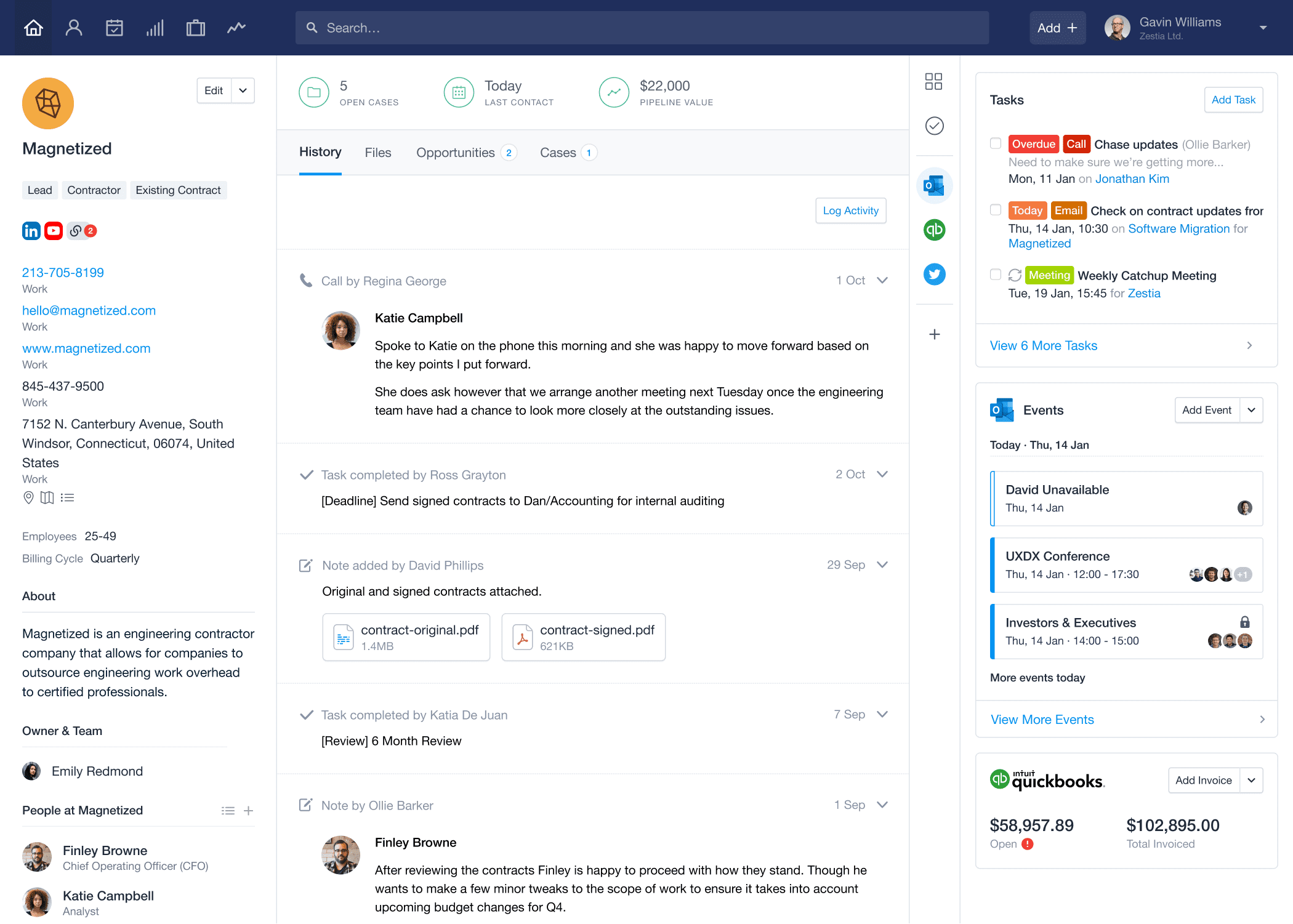Switch to the Opportunities tab
Screen dimensions: 1293x924
point(455,153)
